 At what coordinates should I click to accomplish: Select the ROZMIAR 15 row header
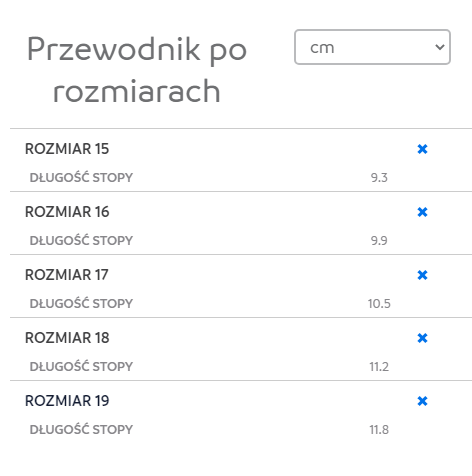[x=67, y=149]
